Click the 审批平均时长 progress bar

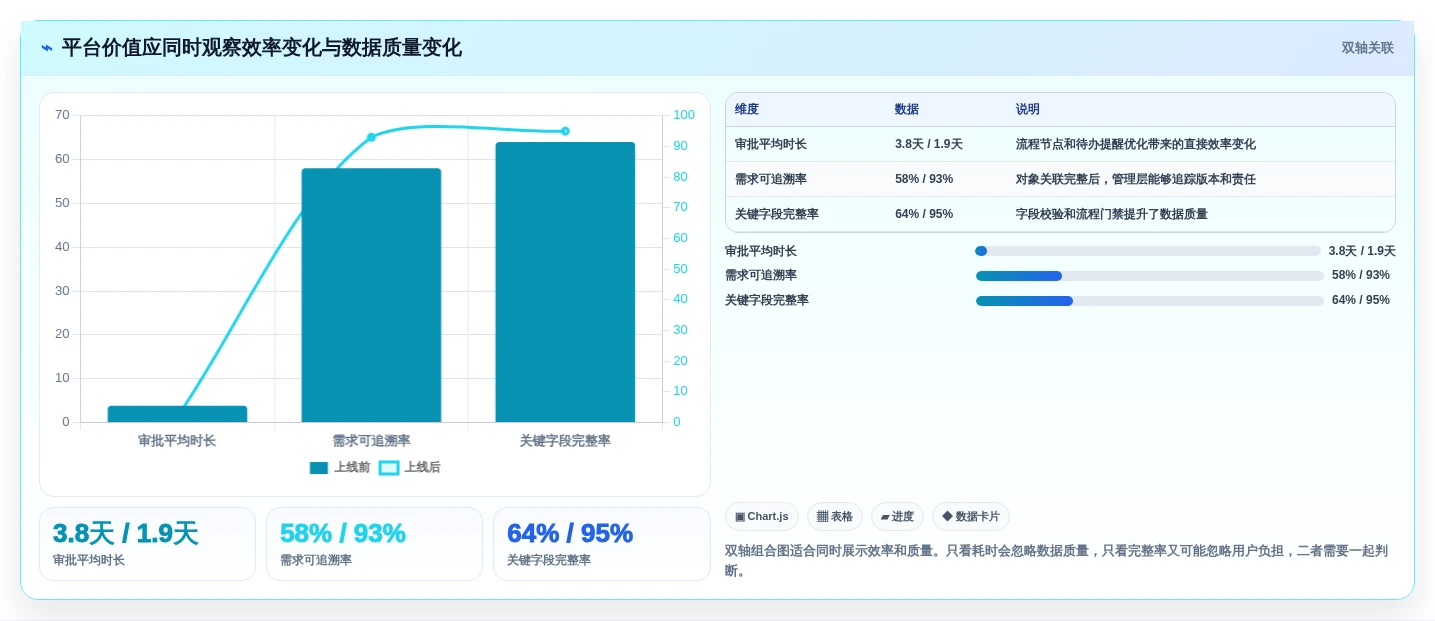1148,251
